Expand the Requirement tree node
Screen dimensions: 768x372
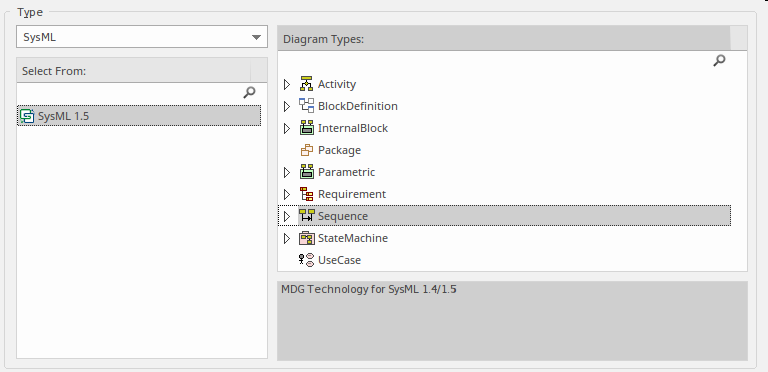point(287,194)
